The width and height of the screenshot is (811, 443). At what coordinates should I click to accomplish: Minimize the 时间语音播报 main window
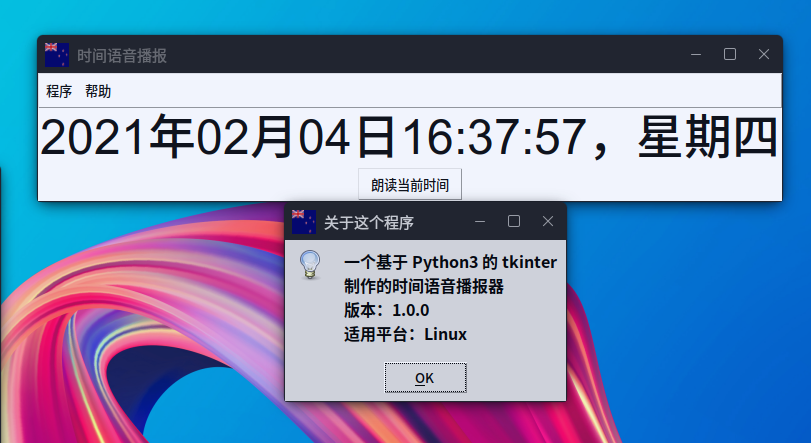(x=696, y=54)
